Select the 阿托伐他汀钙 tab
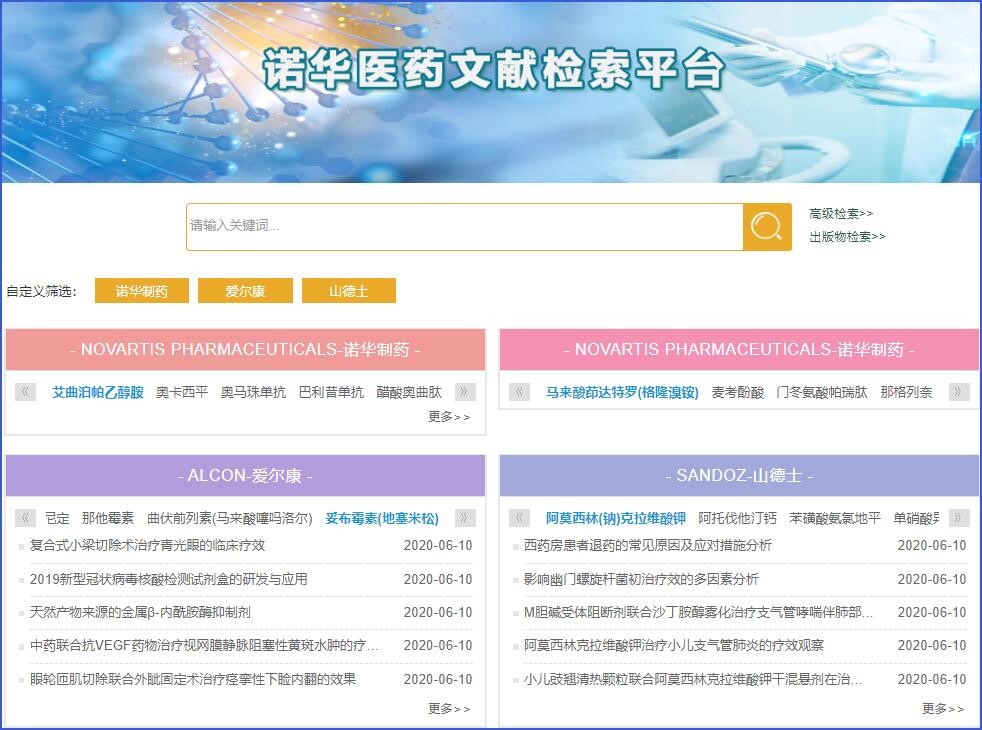Viewport: 982px width, 730px height. (737, 518)
